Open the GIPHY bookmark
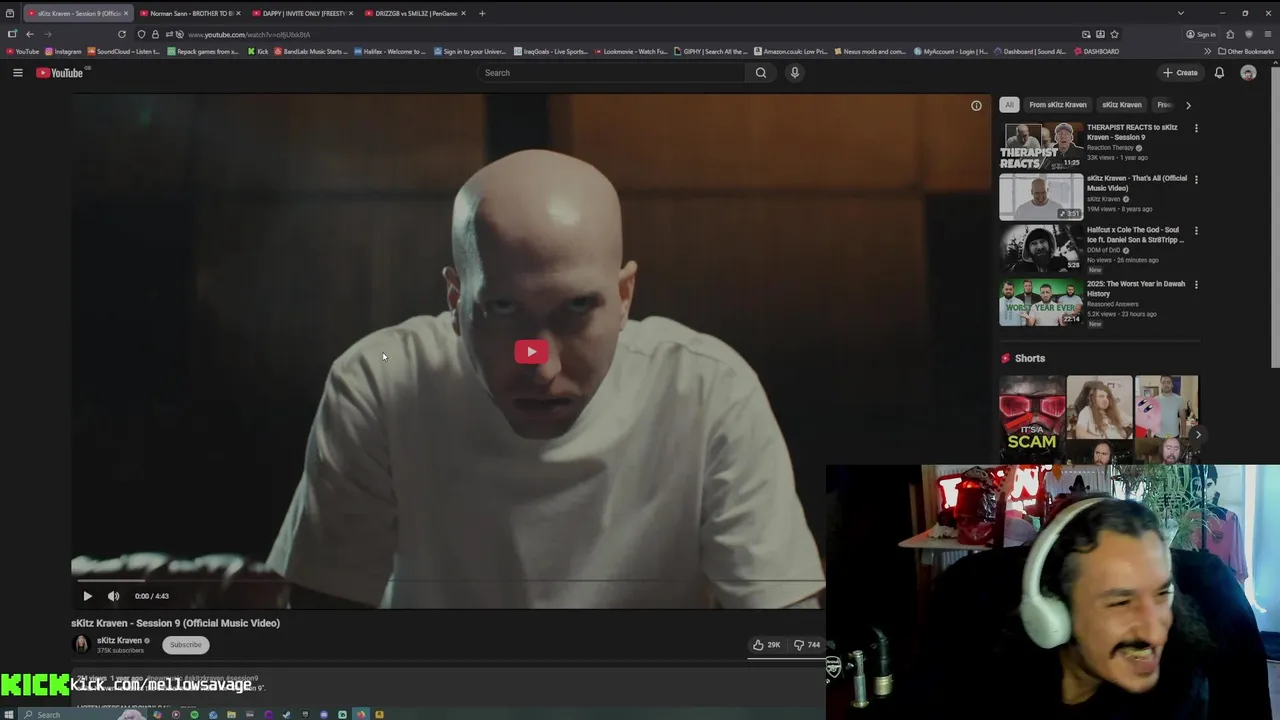 coord(711,51)
